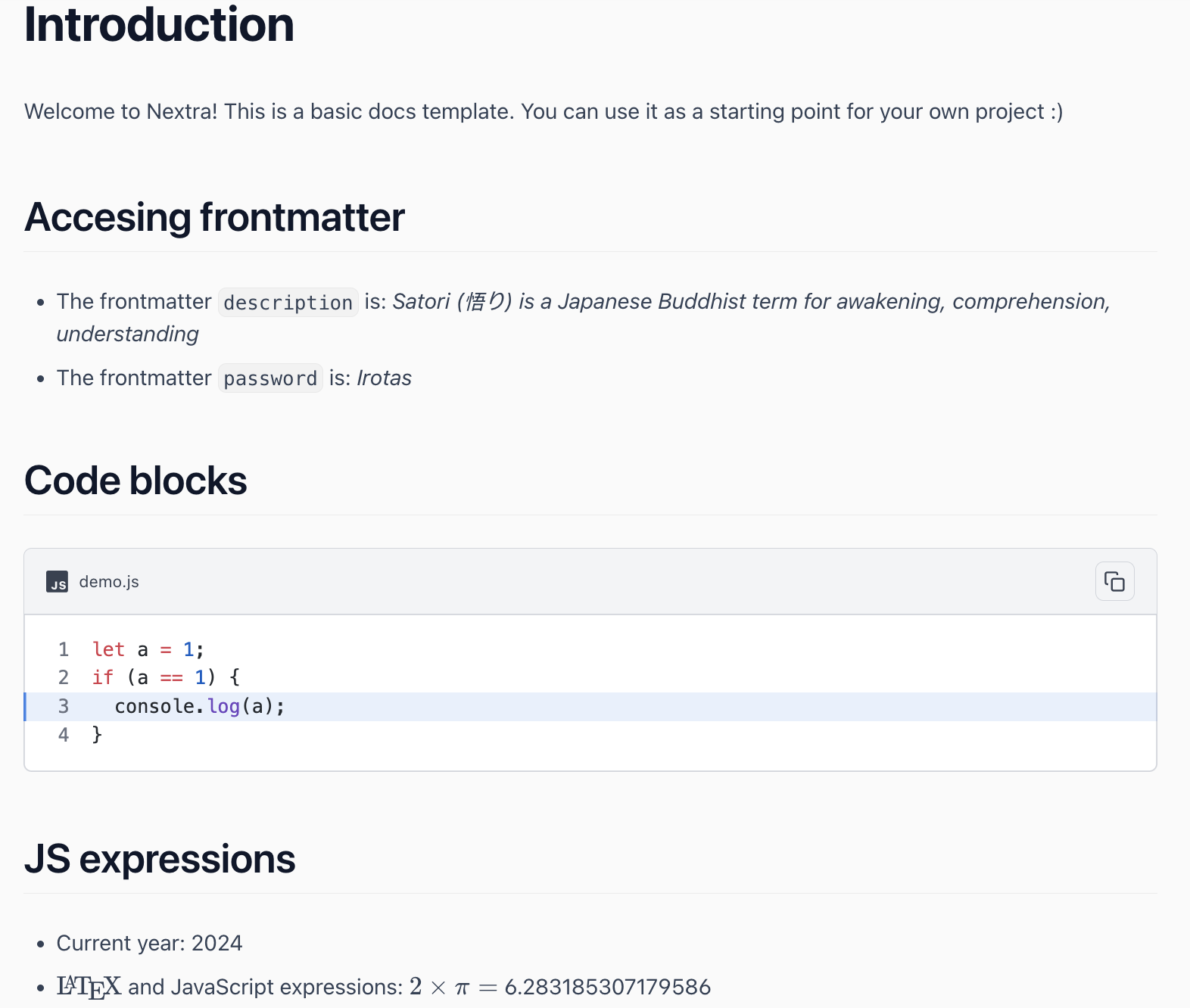
Task: Click the LaTeX logo text
Action: point(89,987)
